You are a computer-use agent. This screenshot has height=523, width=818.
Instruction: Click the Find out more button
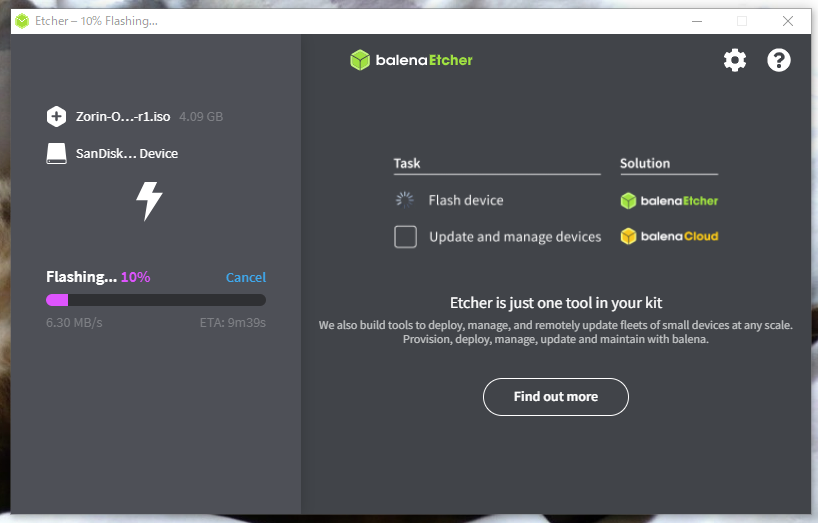pos(556,397)
